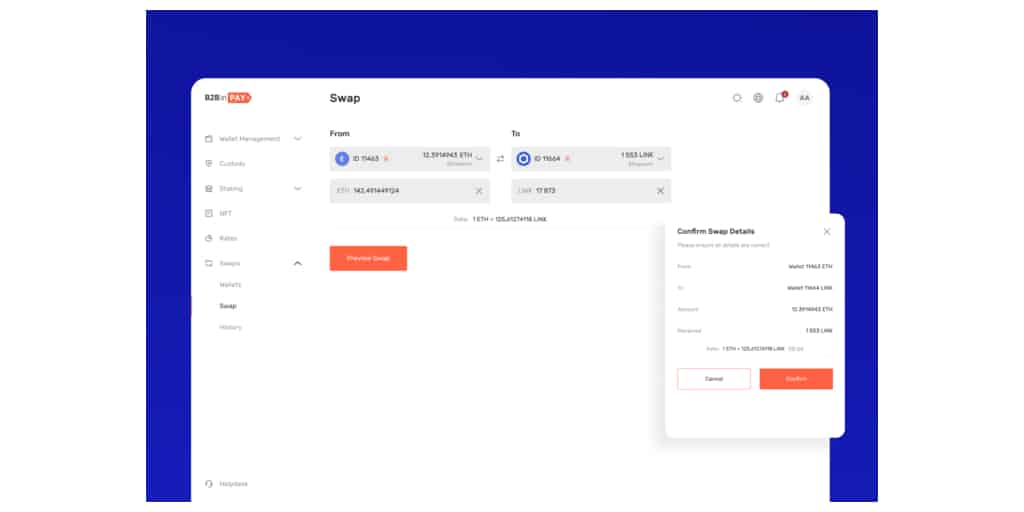The height and width of the screenshot is (512, 1024).
Task: Close the Confirm Swap Details dialog
Action: (x=826, y=232)
